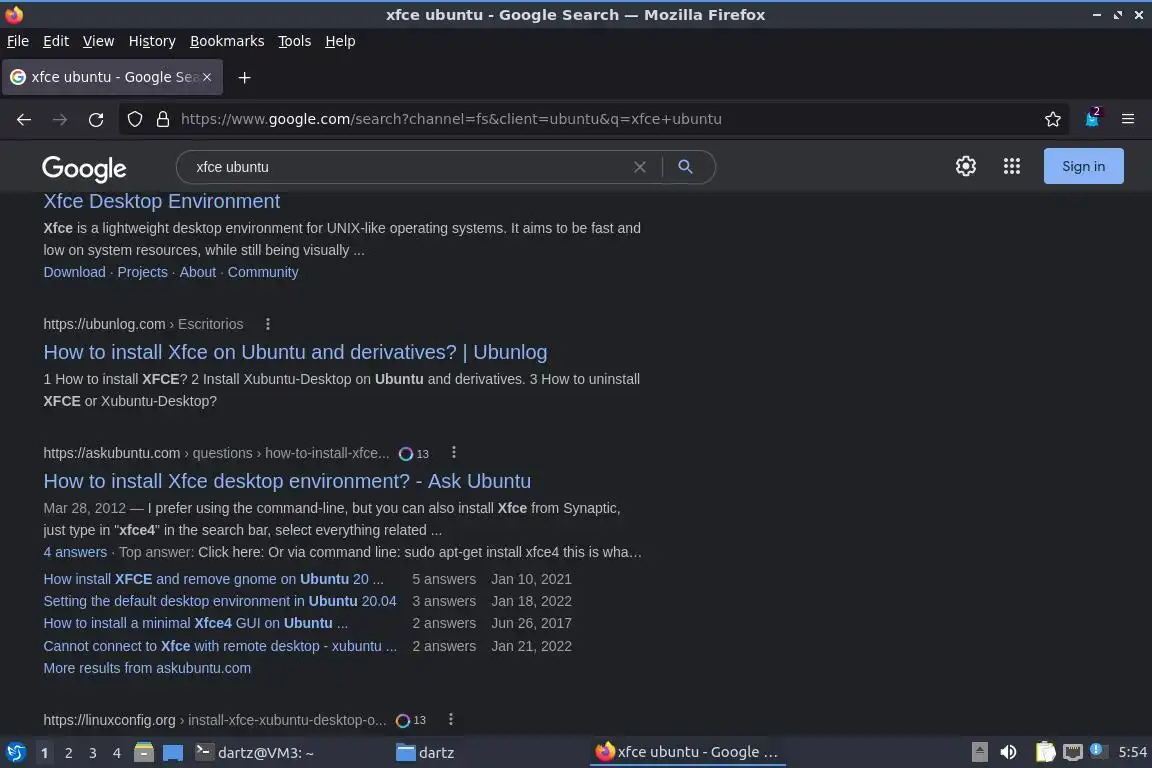Open the View menu
The image size is (1152, 768).
click(98, 41)
